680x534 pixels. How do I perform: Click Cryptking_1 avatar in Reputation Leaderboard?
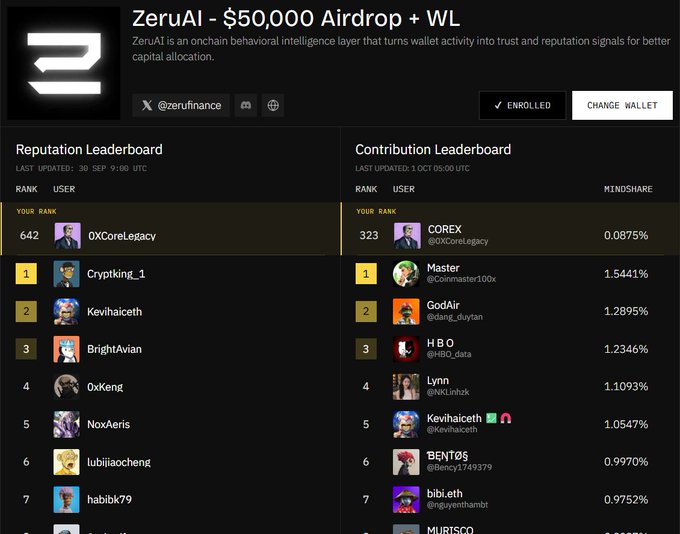[66, 274]
